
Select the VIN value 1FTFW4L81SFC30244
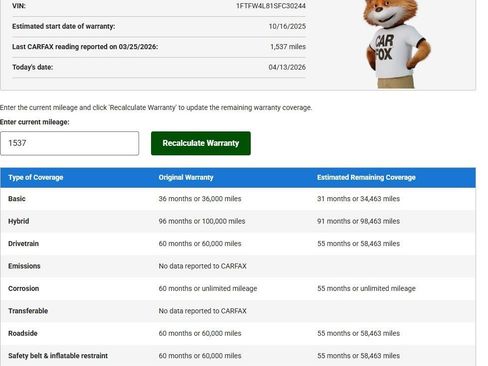click(x=271, y=6)
